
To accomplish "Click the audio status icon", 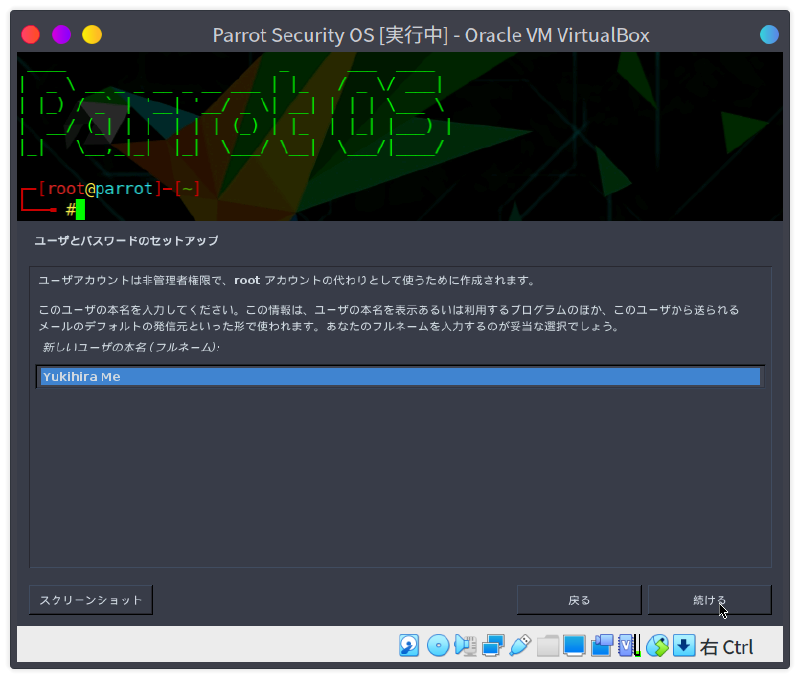I will [465, 645].
